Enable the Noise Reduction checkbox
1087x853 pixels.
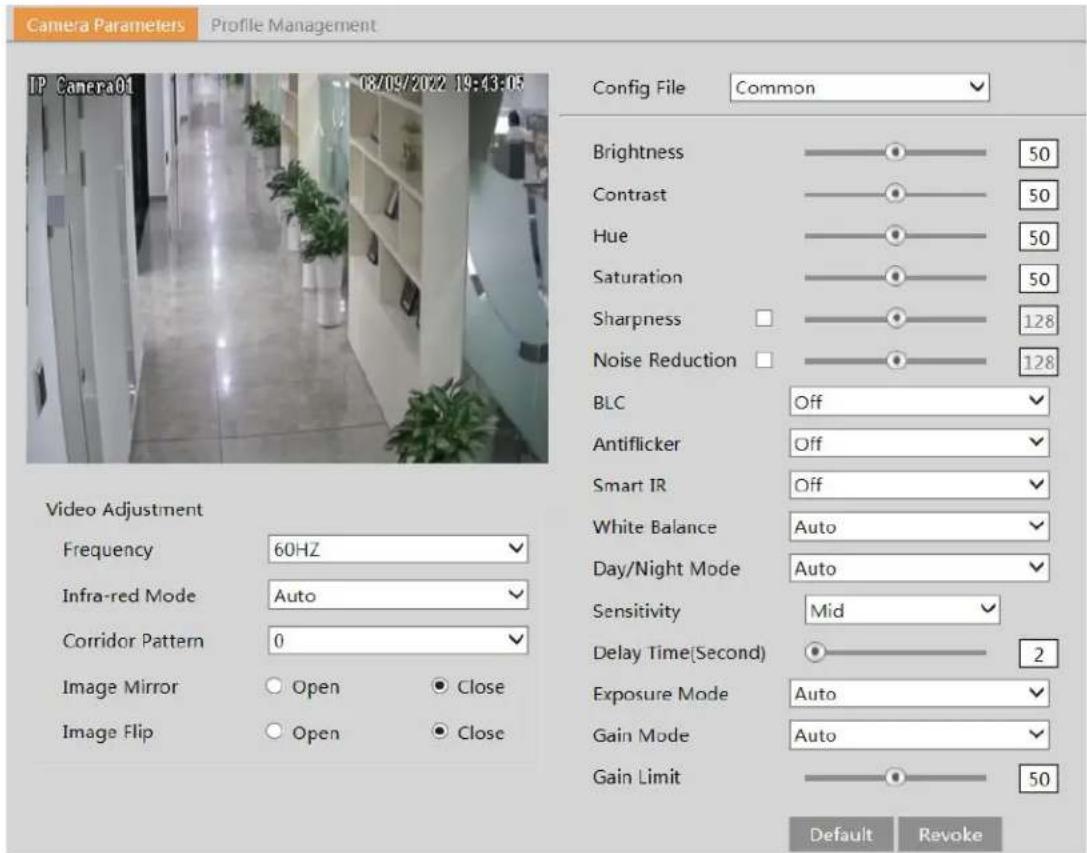coord(764,360)
